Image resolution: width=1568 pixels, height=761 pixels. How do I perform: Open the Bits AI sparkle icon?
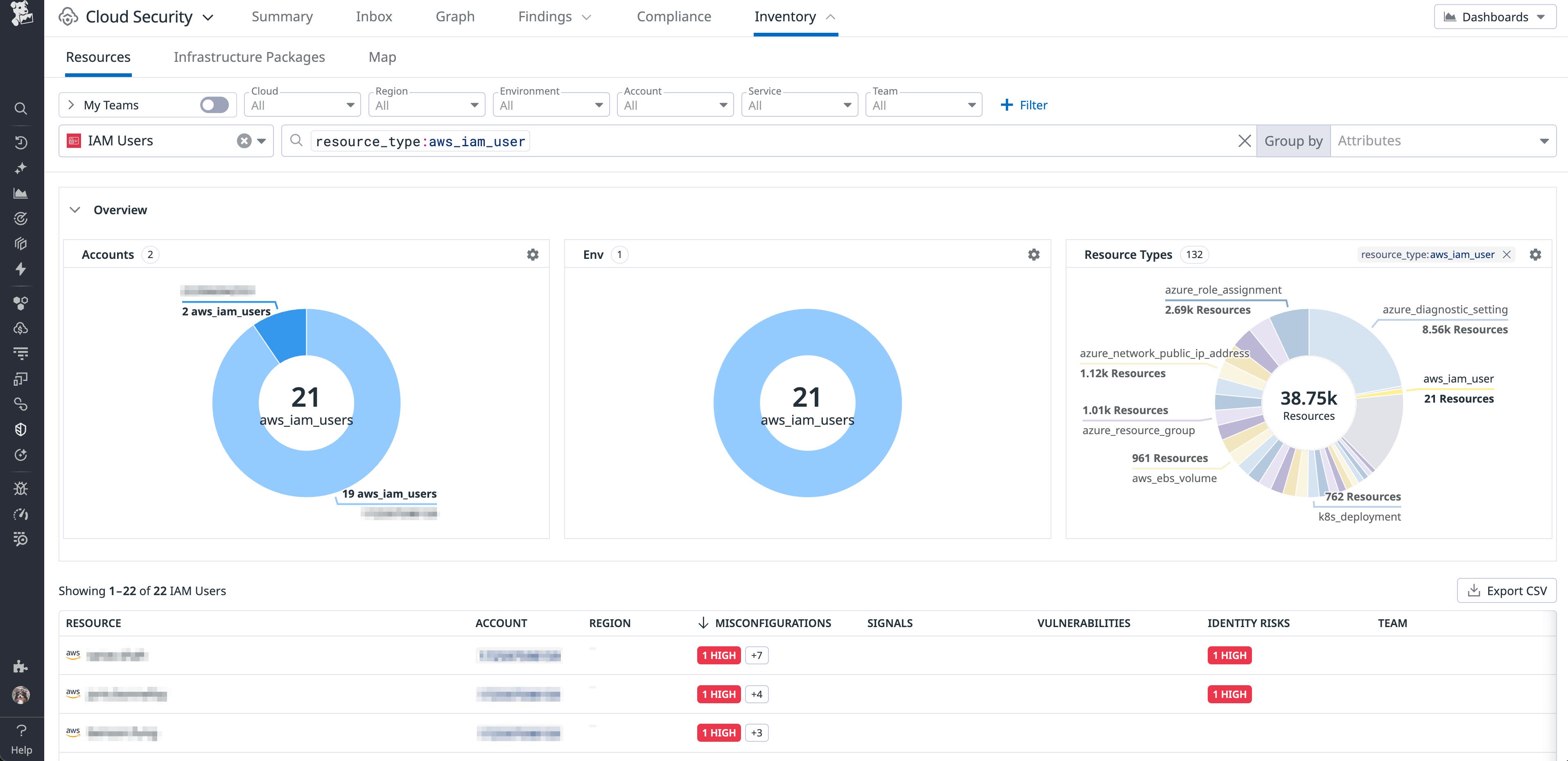coord(21,168)
